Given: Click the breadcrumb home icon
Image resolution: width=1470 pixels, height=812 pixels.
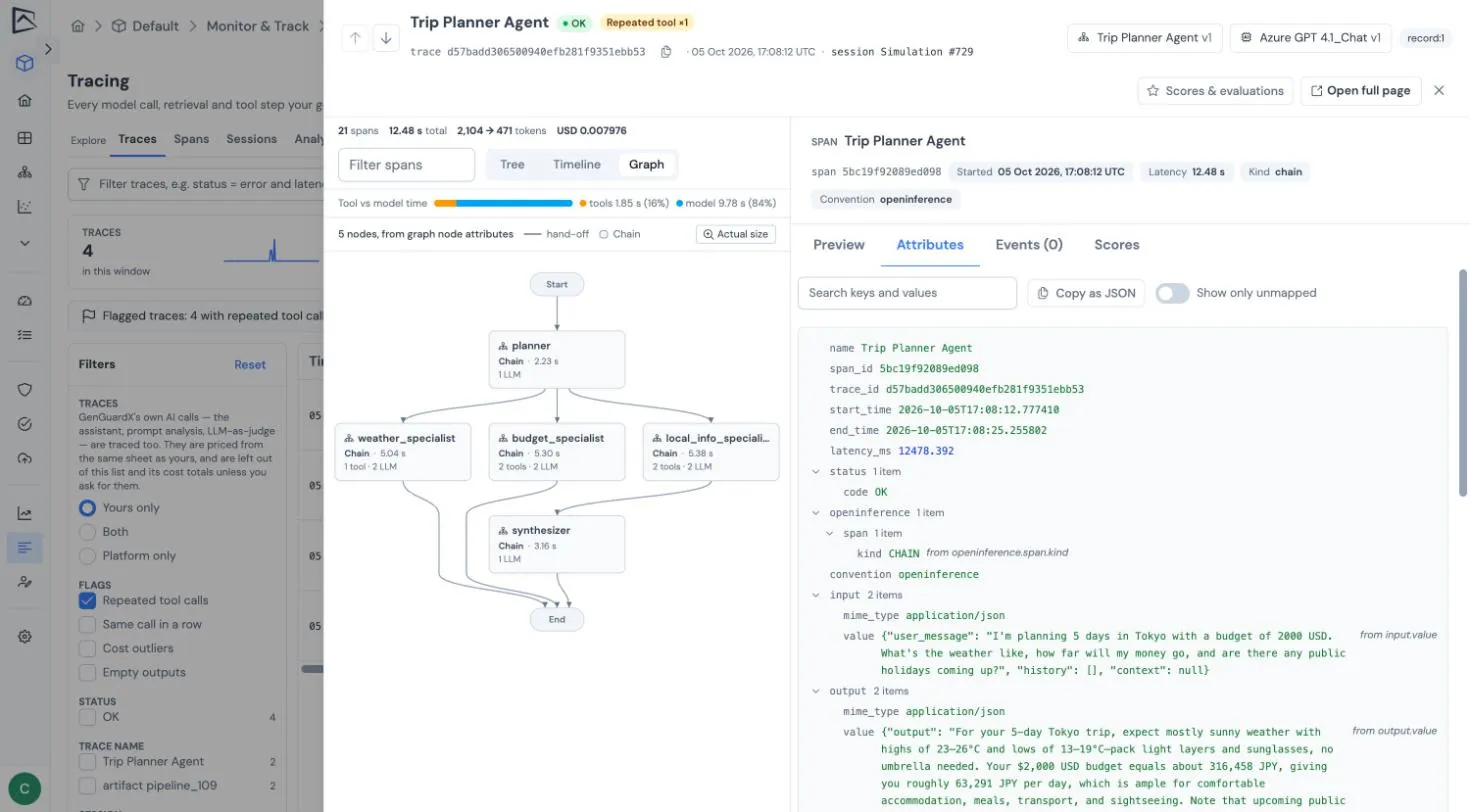Looking at the screenshot, I should pos(78,26).
